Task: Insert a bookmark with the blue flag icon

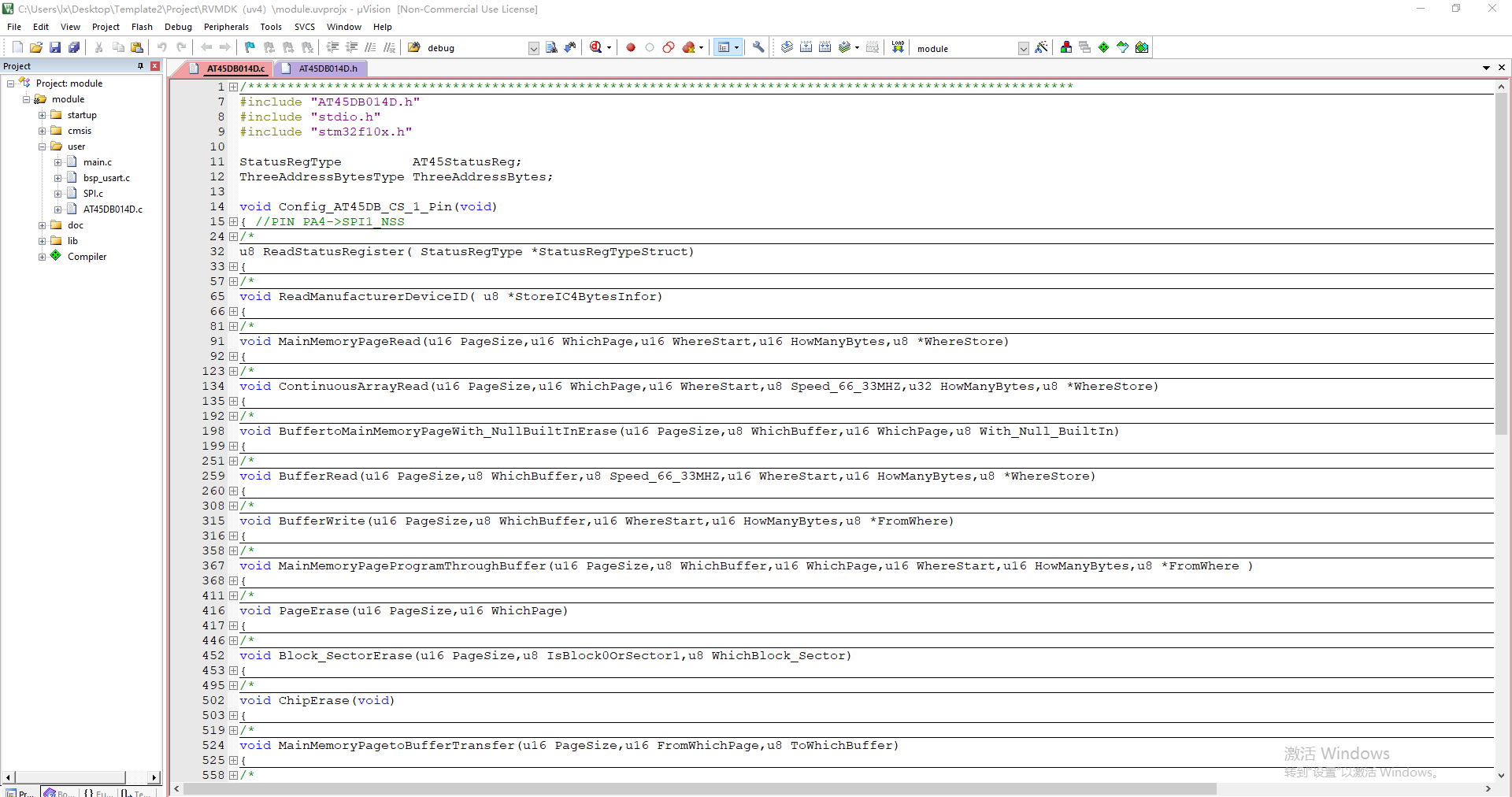Action: pos(250,47)
